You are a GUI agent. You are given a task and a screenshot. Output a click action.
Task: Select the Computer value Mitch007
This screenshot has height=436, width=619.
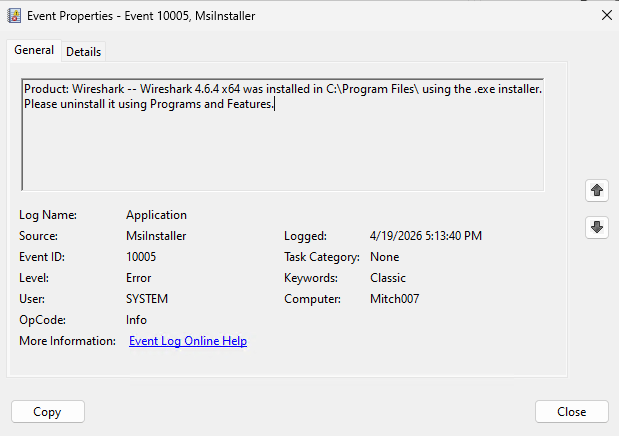(x=394, y=299)
